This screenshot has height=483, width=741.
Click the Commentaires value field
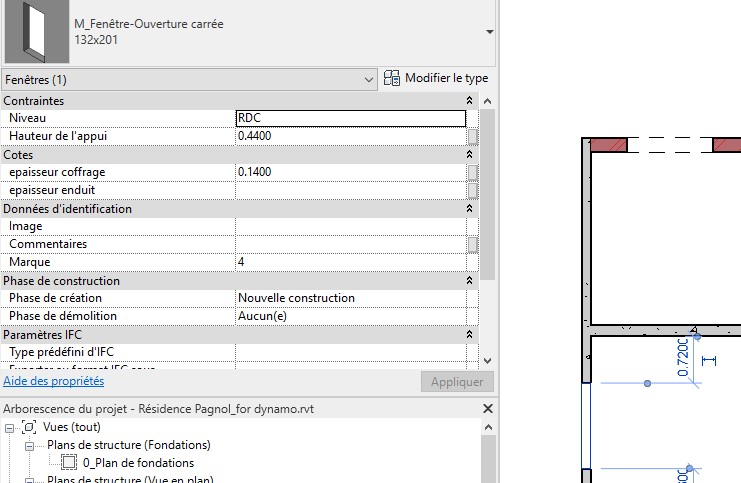[x=351, y=244]
